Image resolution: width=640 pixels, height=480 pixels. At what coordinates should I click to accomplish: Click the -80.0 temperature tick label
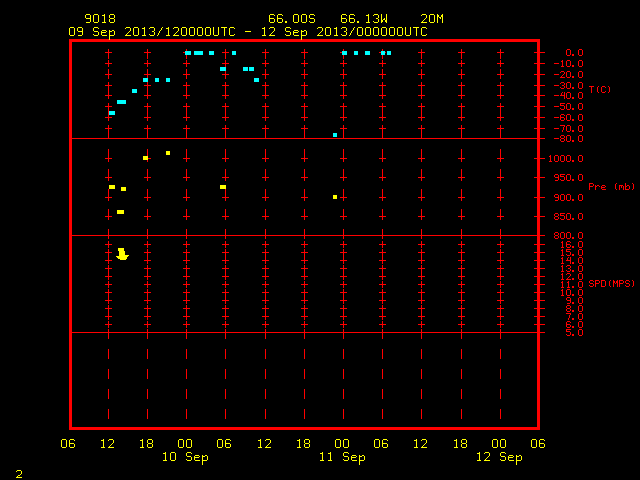coord(569,139)
